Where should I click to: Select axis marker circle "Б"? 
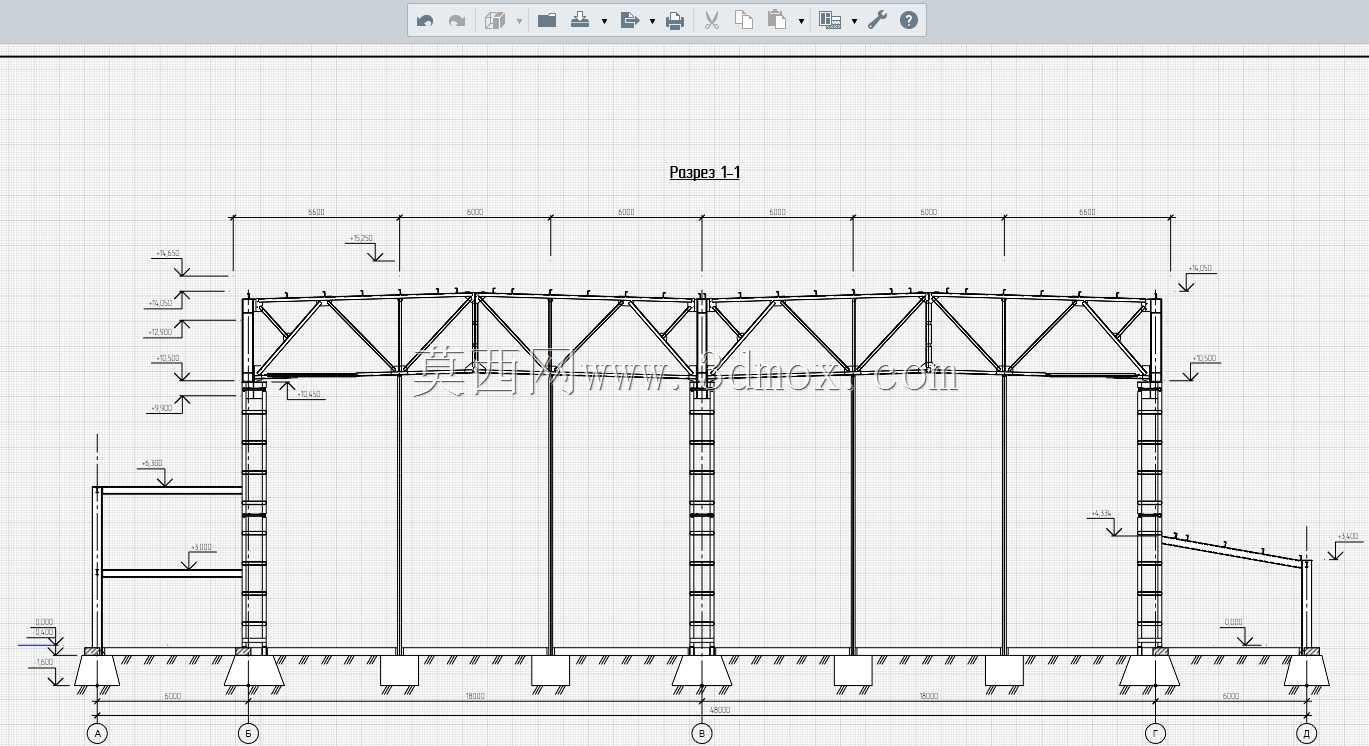[248, 734]
